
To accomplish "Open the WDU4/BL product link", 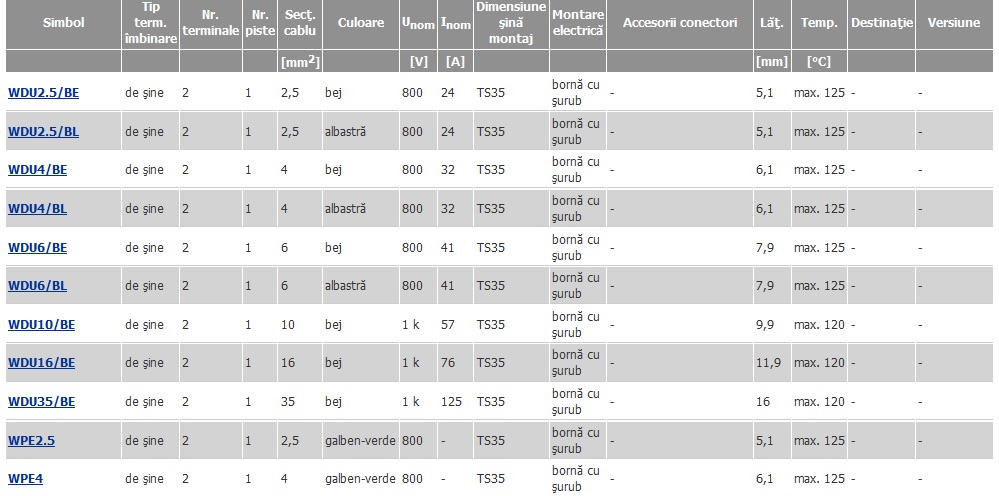I will pyautogui.click(x=37, y=209).
